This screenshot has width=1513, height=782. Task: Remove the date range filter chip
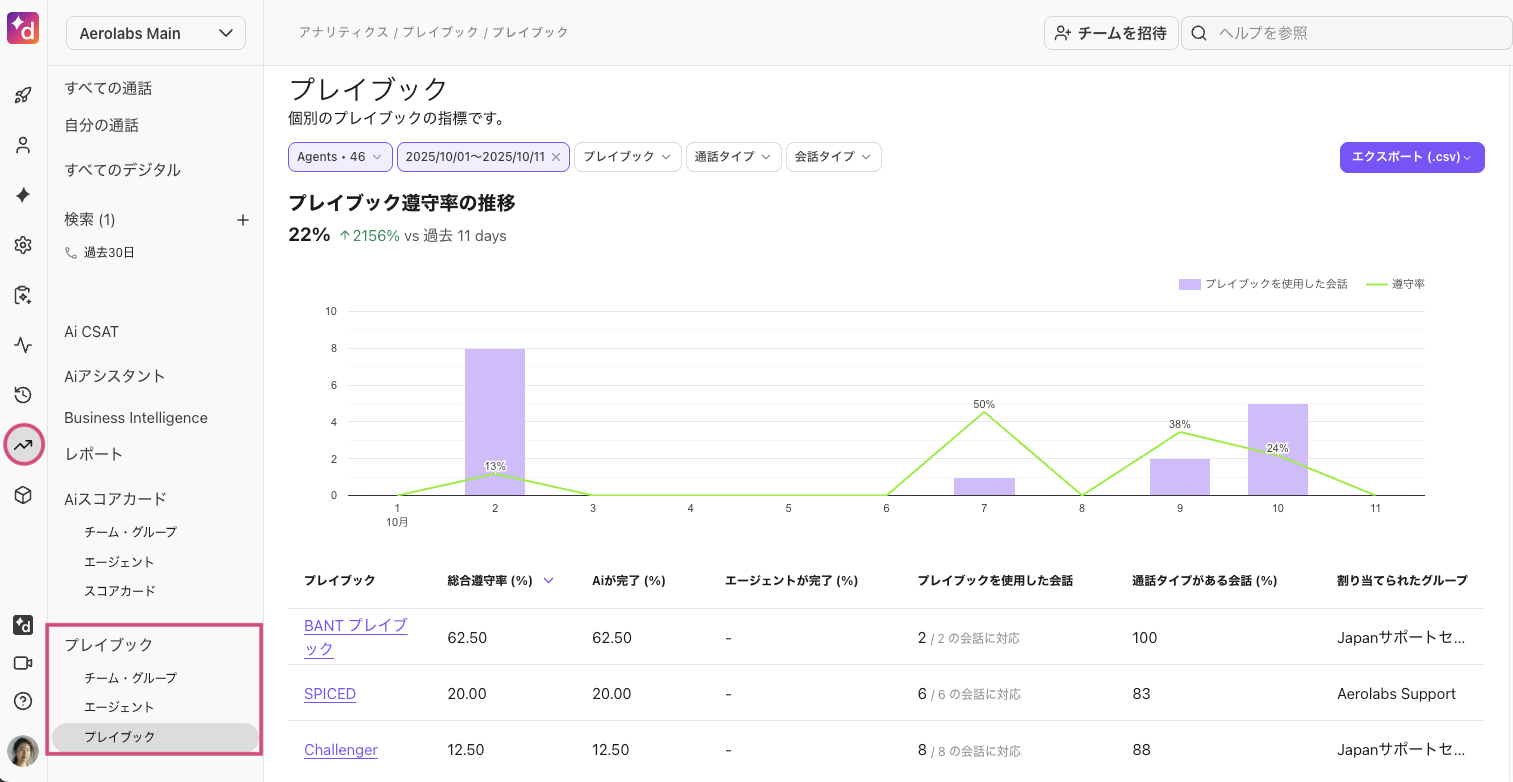(x=556, y=157)
